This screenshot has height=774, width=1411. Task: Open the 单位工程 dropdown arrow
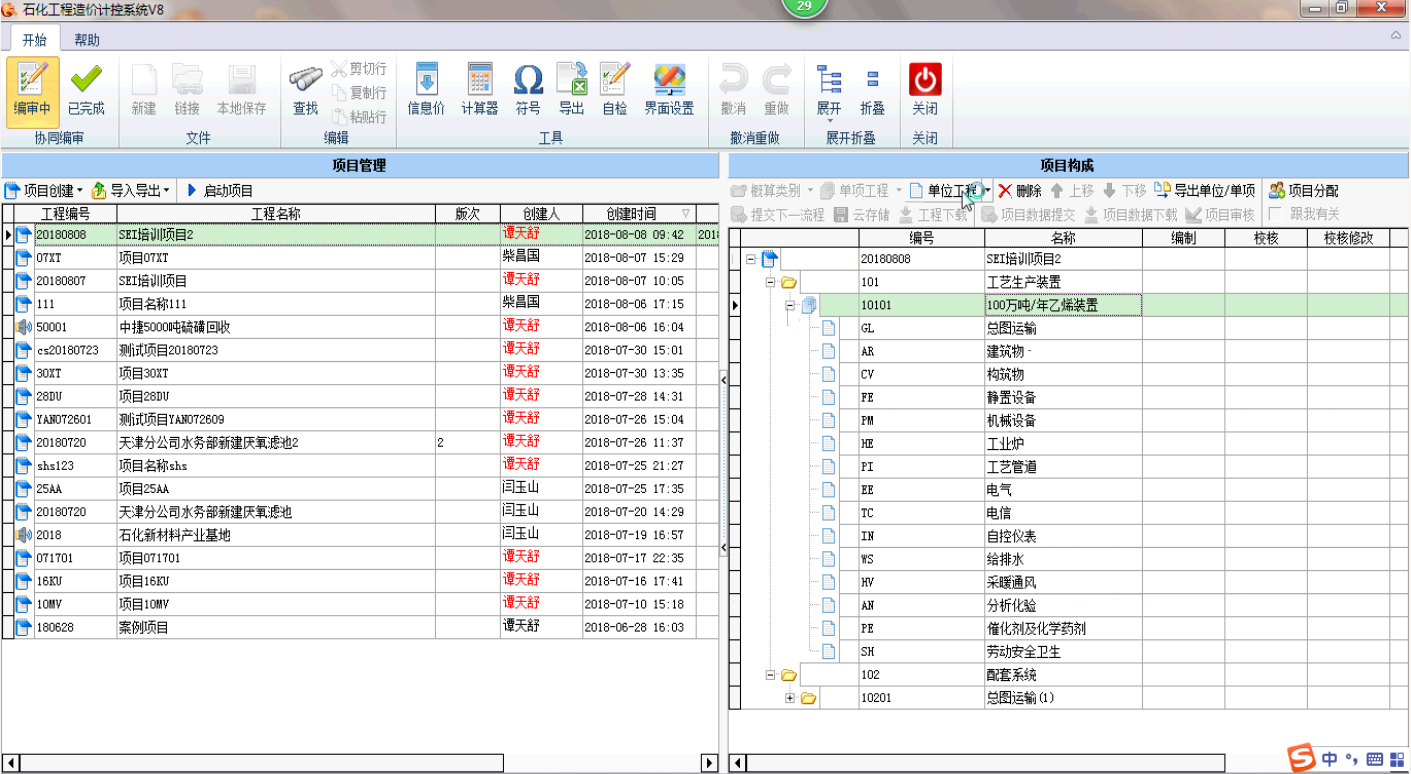[988, 191]
